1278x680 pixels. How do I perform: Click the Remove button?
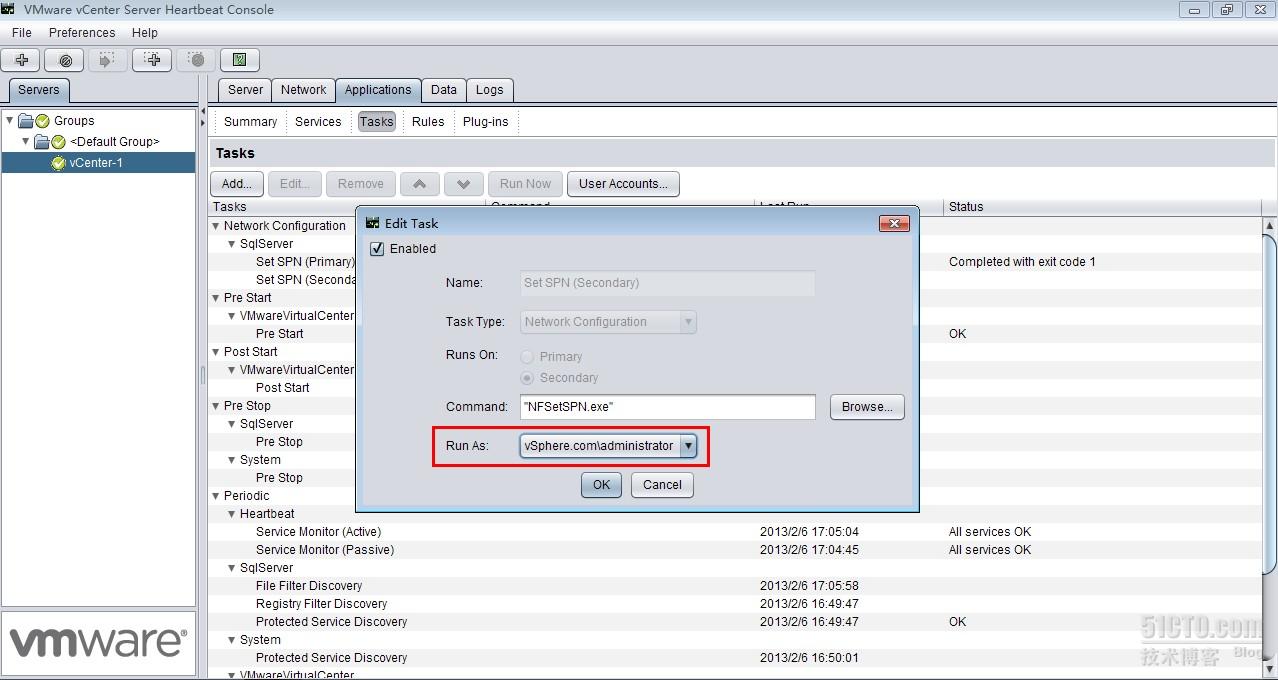pyautogui.click(x=360, y=184)
